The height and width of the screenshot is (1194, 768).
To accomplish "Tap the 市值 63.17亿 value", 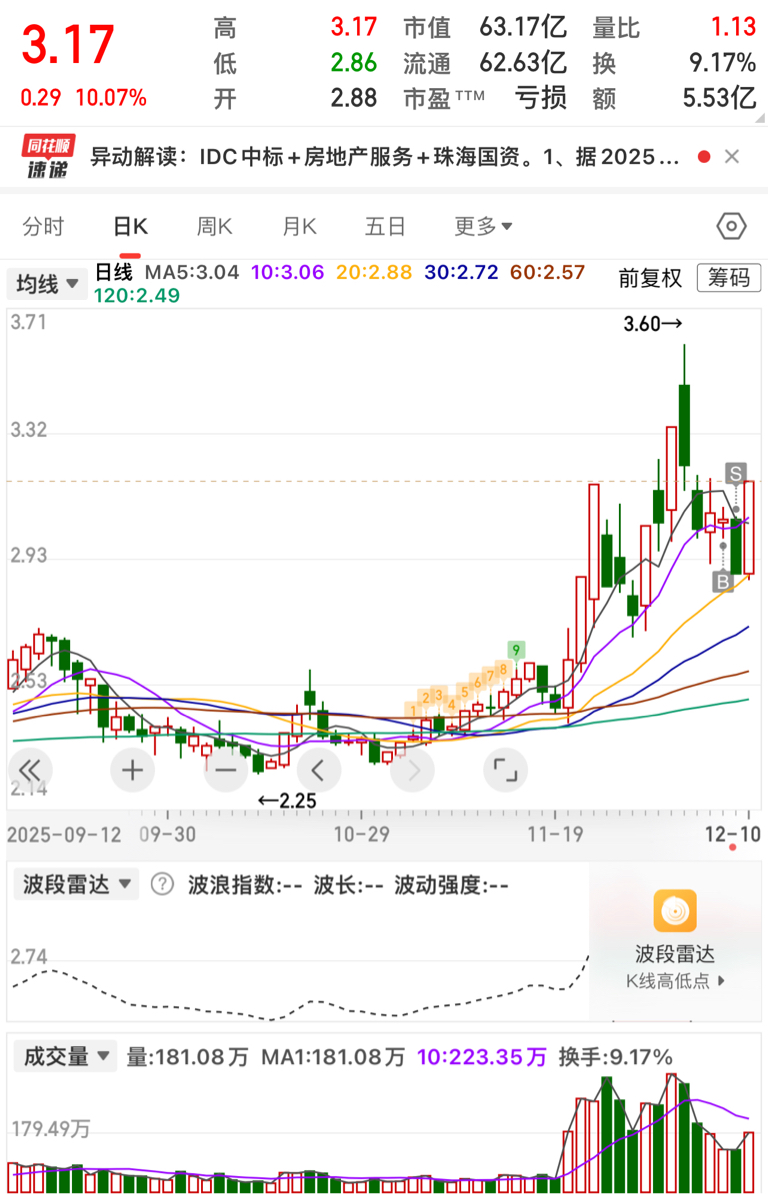I will (523, 27).
